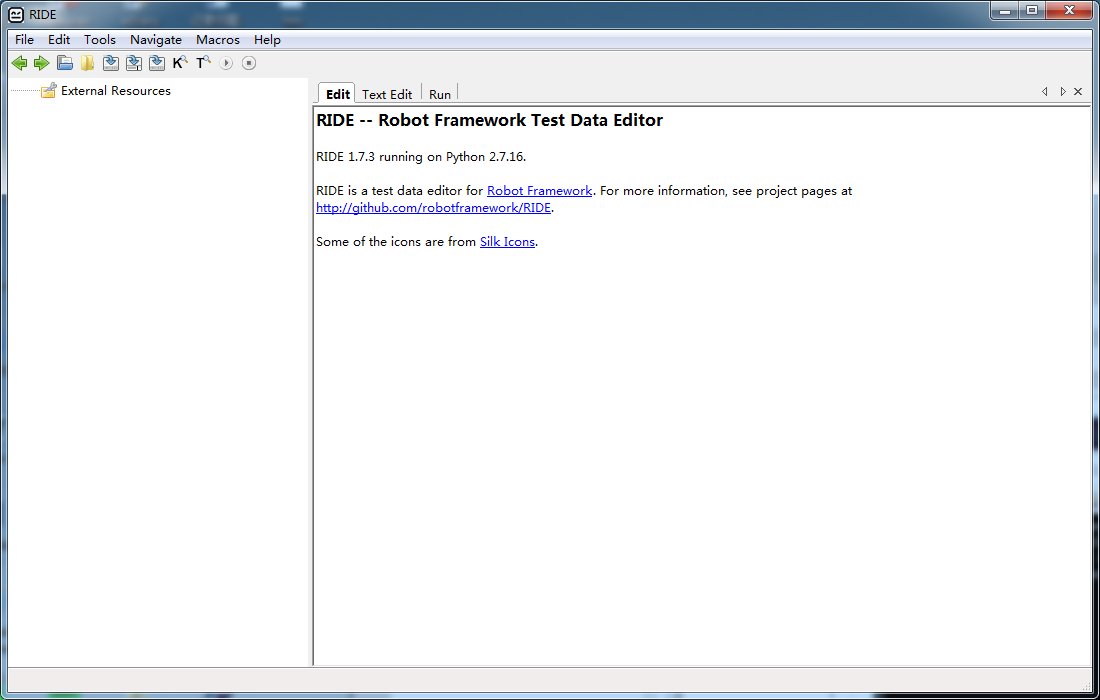Screen dimensions: 1100x700
Task: Click the heading 'RIDE -- Robot Framework Test Data Editor'
Action: click(x=490, y=120)
